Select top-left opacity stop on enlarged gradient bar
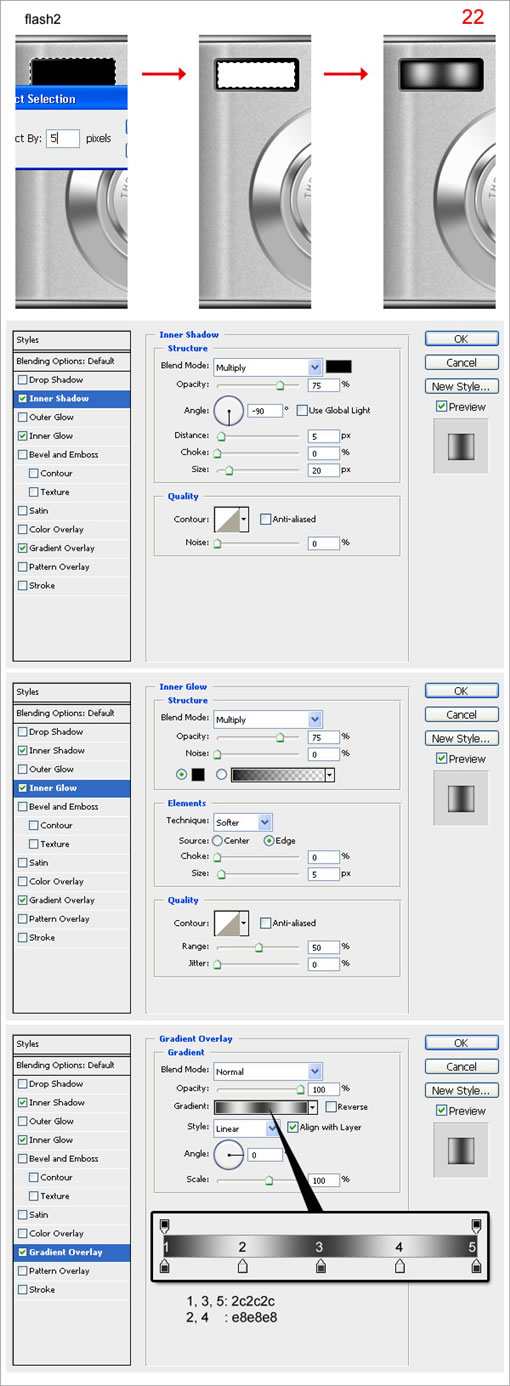 coord(165,1225)
